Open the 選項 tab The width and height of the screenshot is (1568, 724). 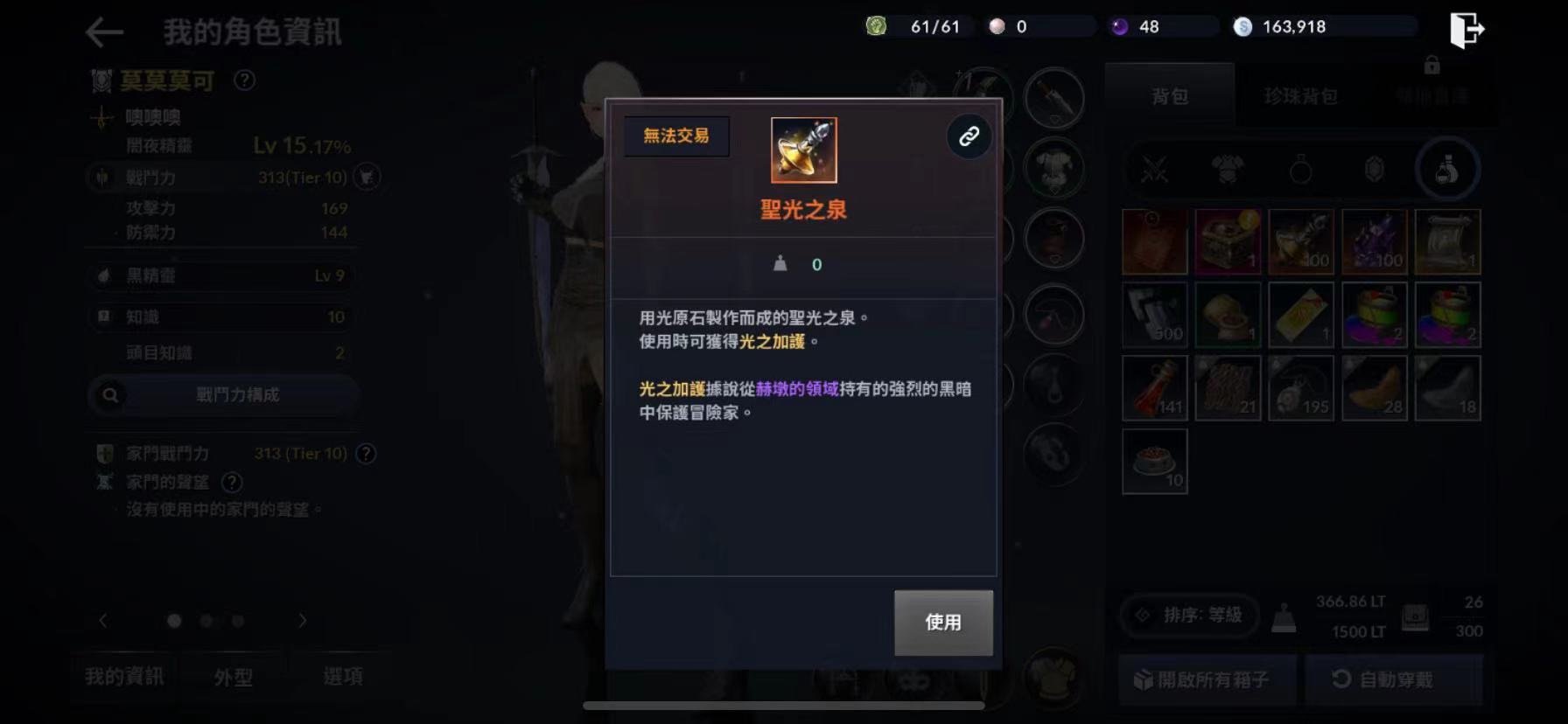tap(342, 677)
